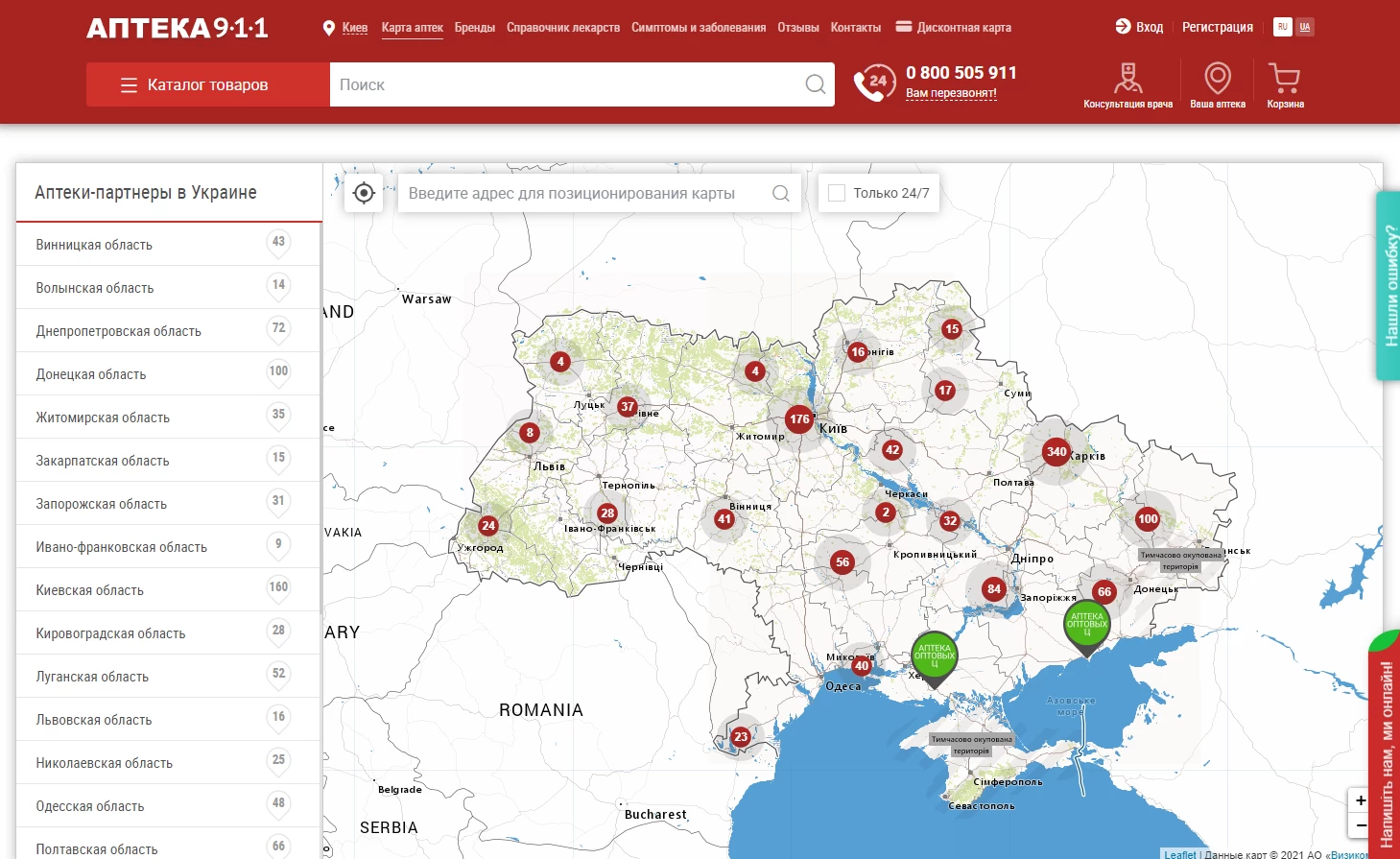The image size is (1400, 859).
Task: Select Волынская область in the list
Action: click(168, 288)
